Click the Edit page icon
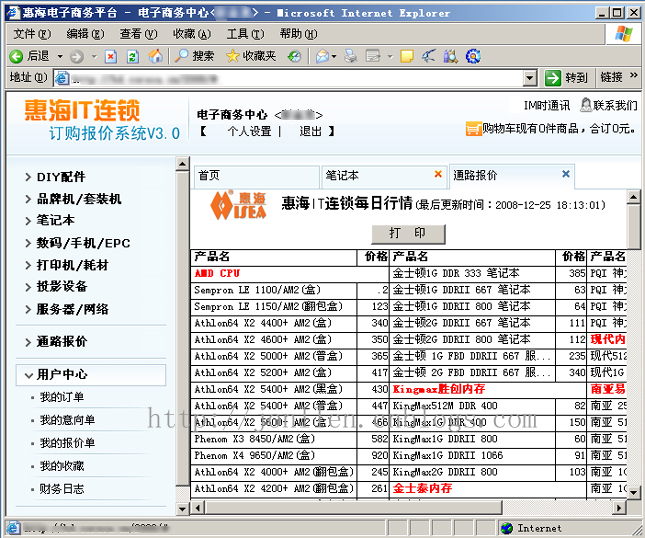 (x=373, y=56)
